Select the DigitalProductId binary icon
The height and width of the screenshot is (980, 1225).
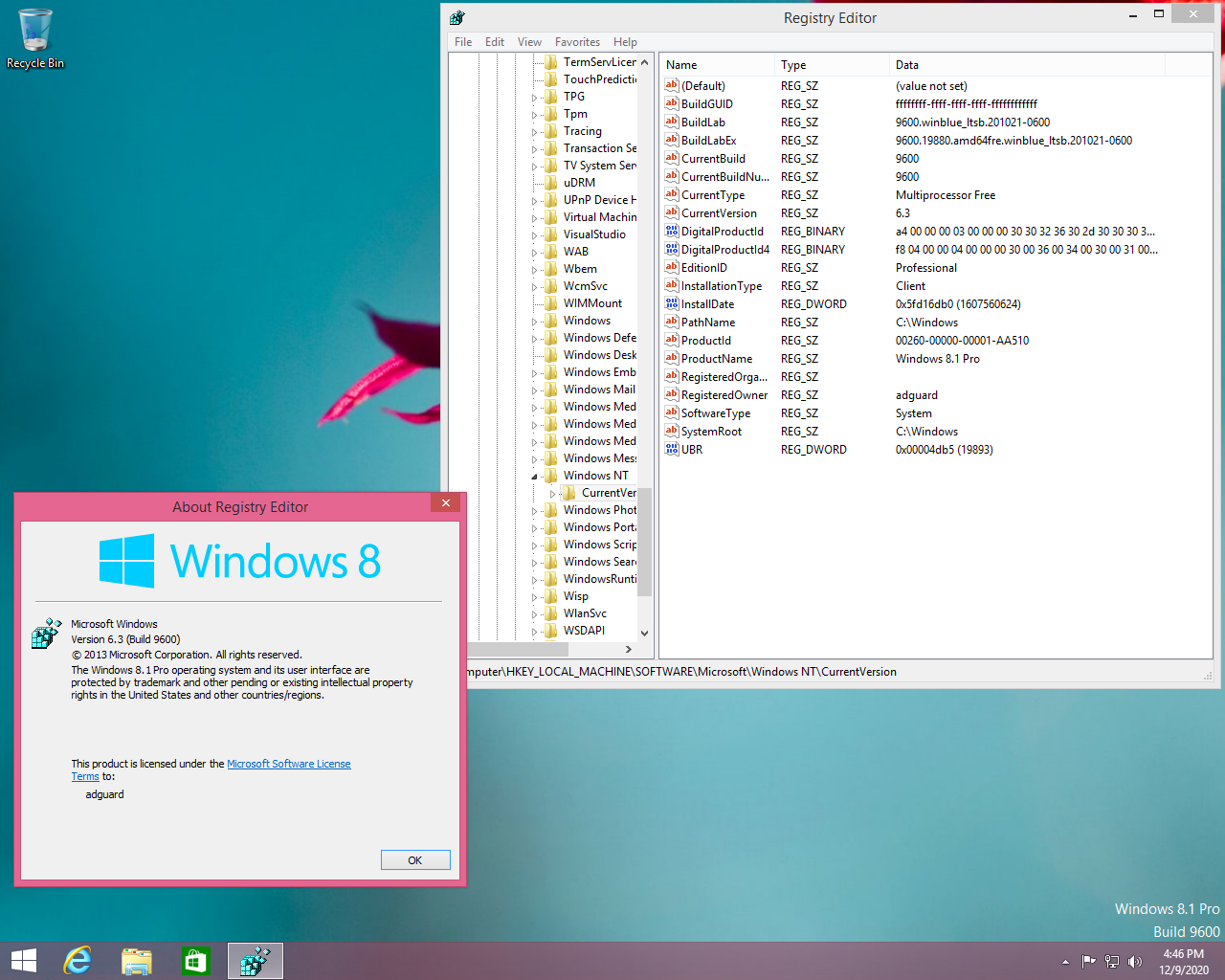pyautogui.click(x=672, y=231)
